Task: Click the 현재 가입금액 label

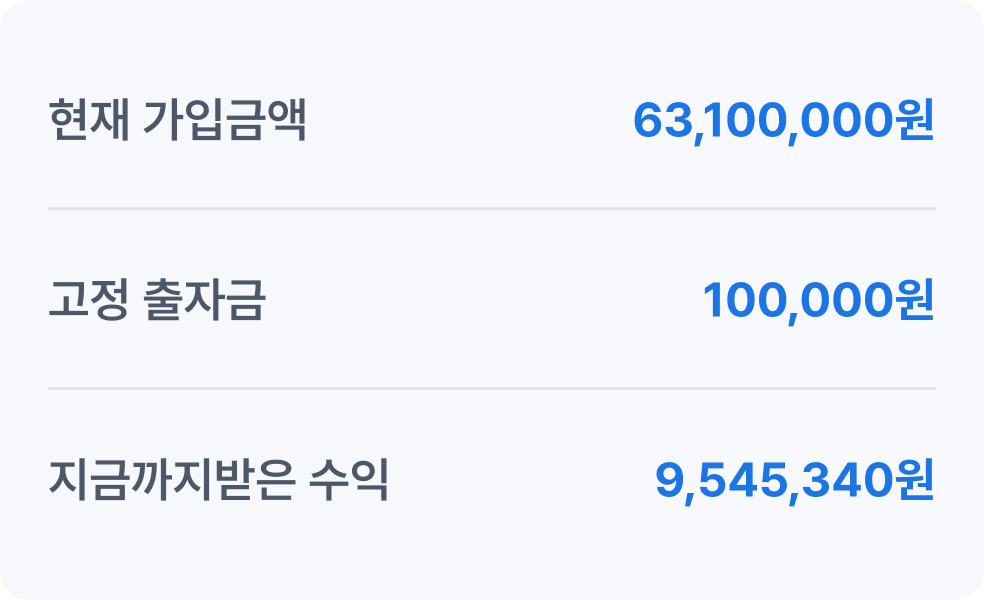Action: [177, 120]
